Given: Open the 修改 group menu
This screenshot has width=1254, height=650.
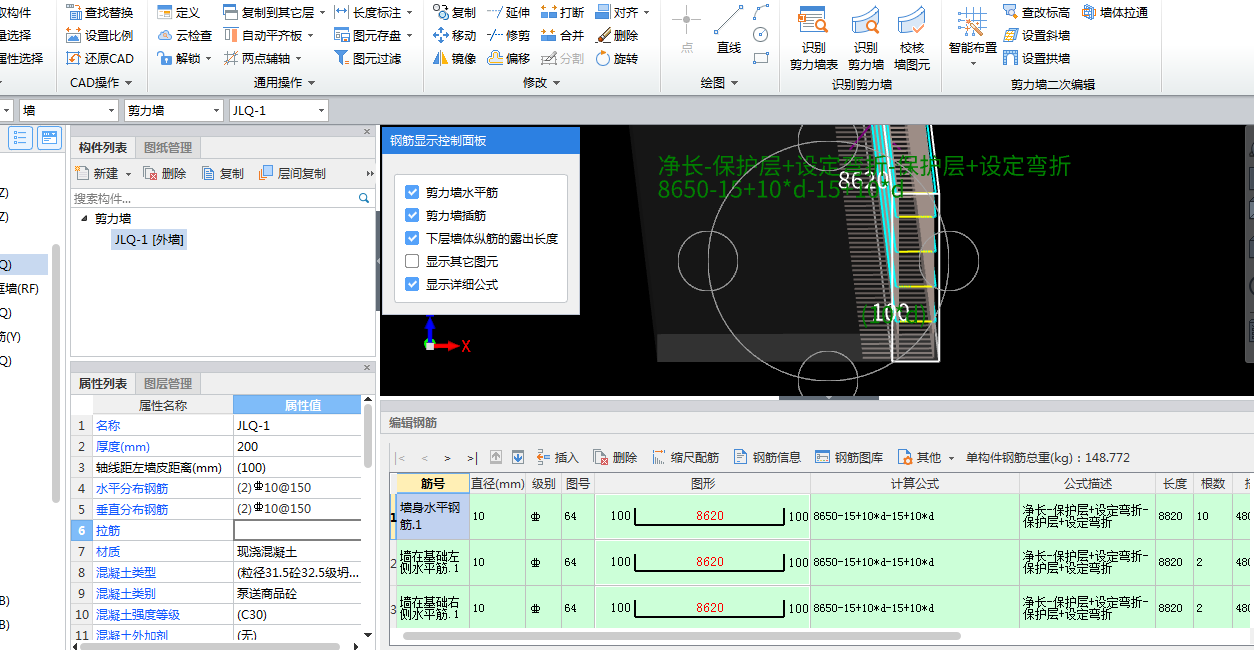Looking at the screenshot, I should [x=541, y=83].
